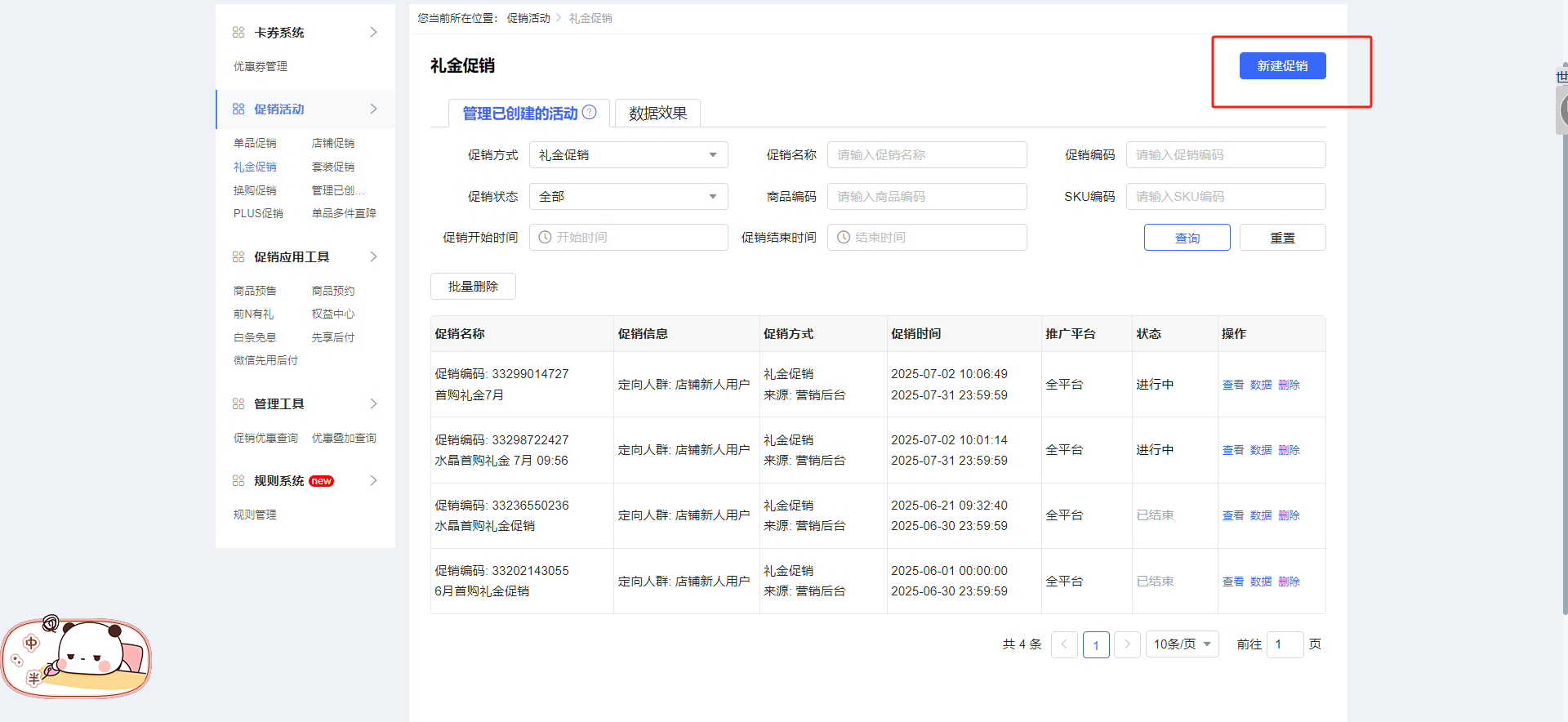The height and width of the screenshot is (722, 1568).
Task: Click the grid icon beside 管理工具
Action: tap(238, 404)
